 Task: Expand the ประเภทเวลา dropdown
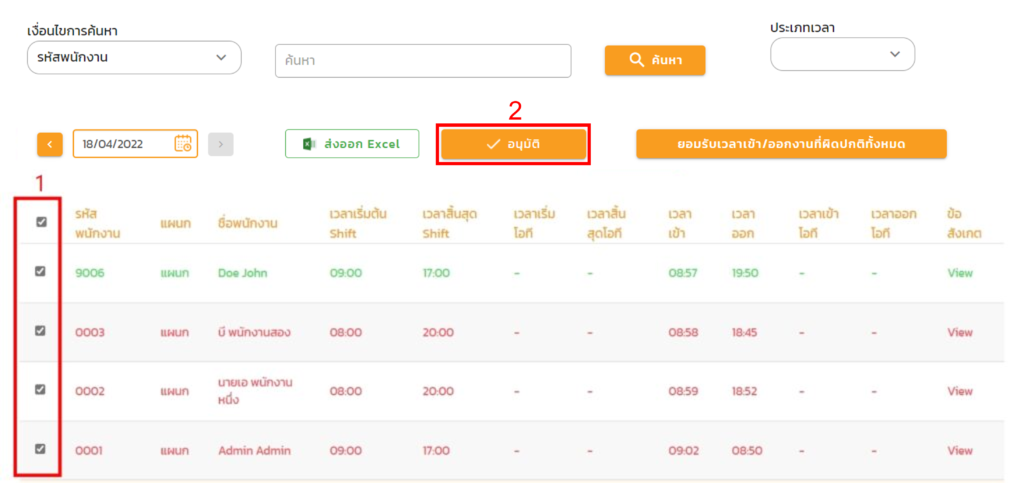[842, 55]
